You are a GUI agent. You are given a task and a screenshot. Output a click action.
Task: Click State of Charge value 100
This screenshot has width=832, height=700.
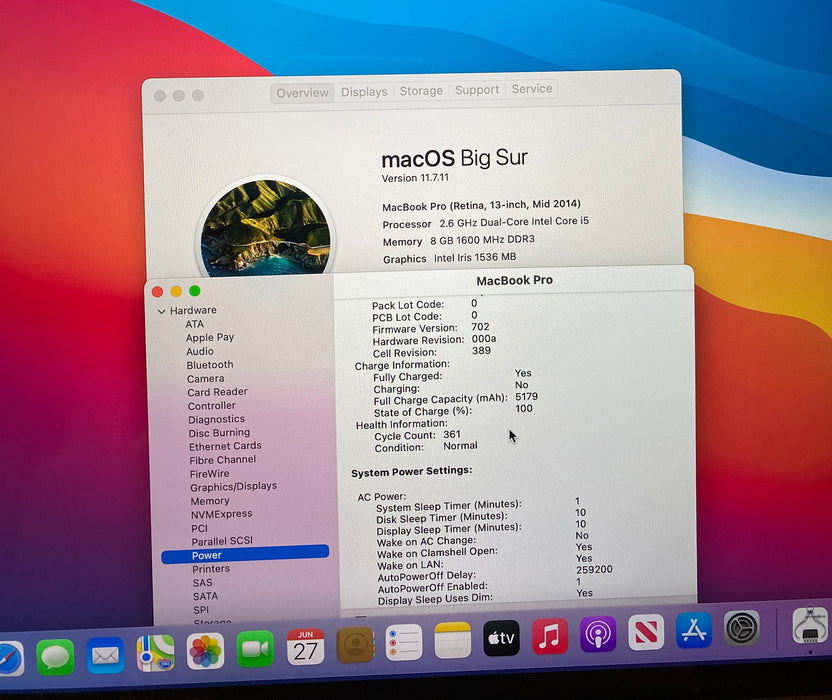524,408
